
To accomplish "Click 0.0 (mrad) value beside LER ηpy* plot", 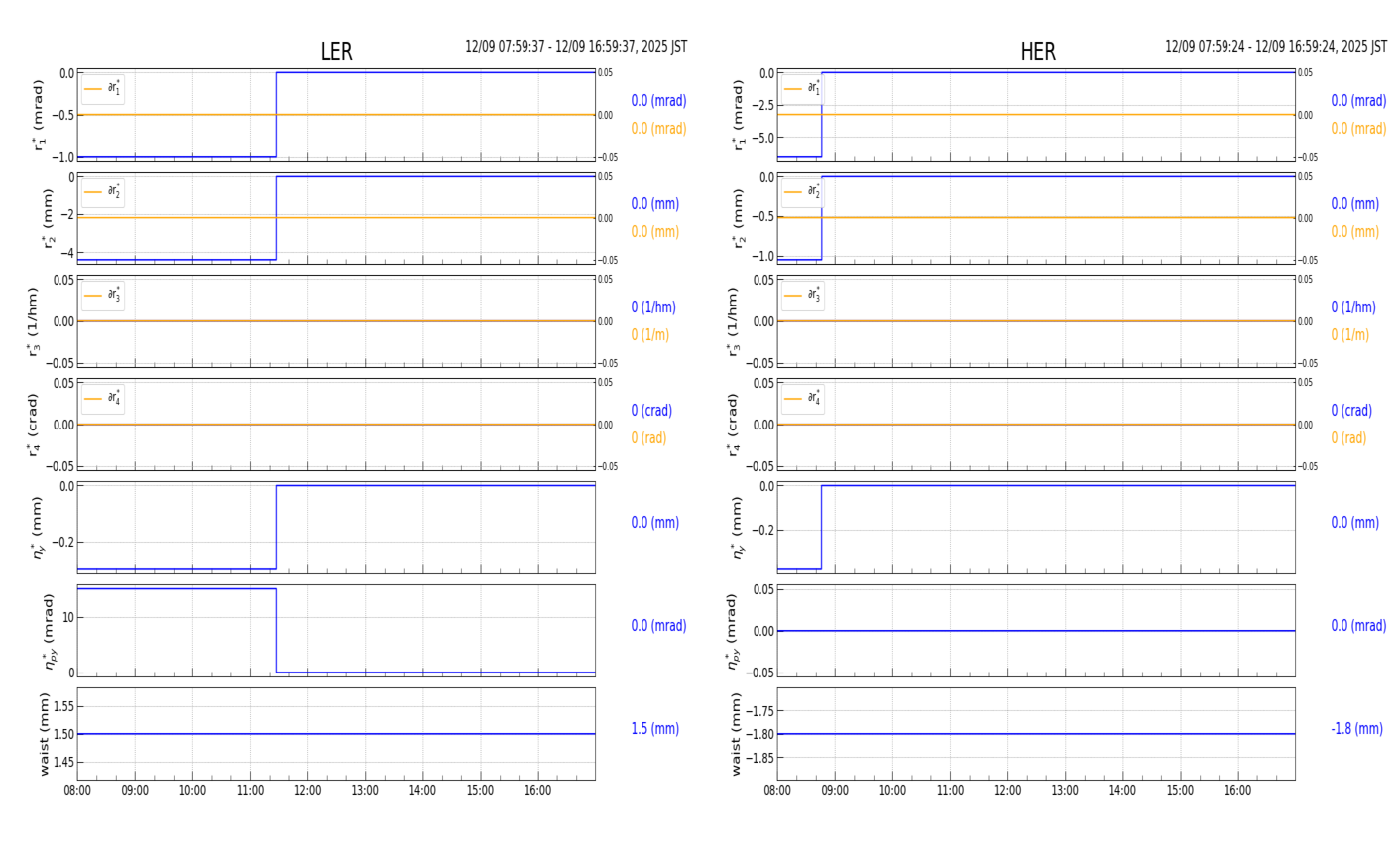I will click(658, 626).
